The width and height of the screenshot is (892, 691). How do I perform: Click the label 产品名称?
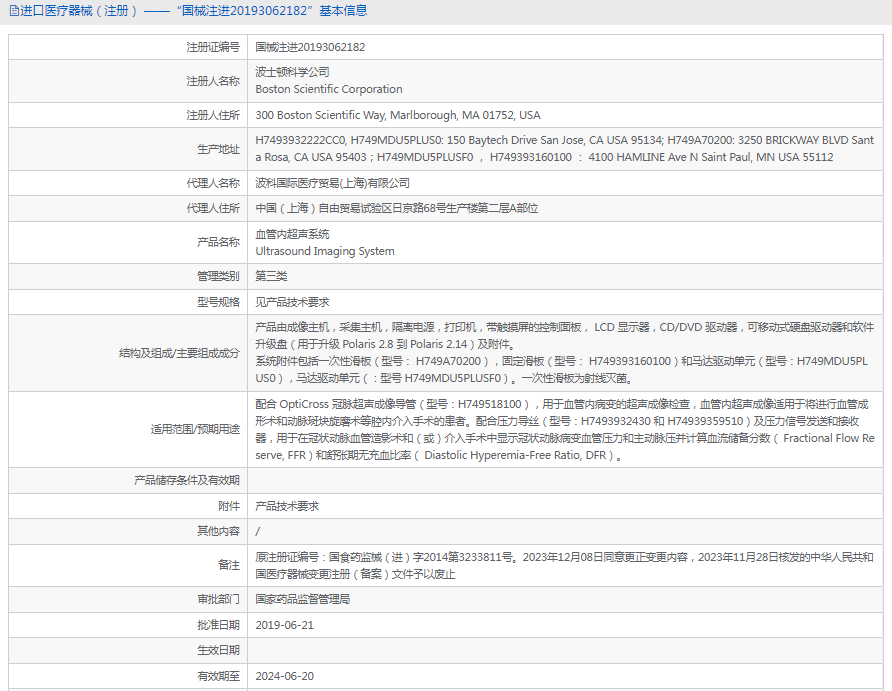tap(218, 242)
